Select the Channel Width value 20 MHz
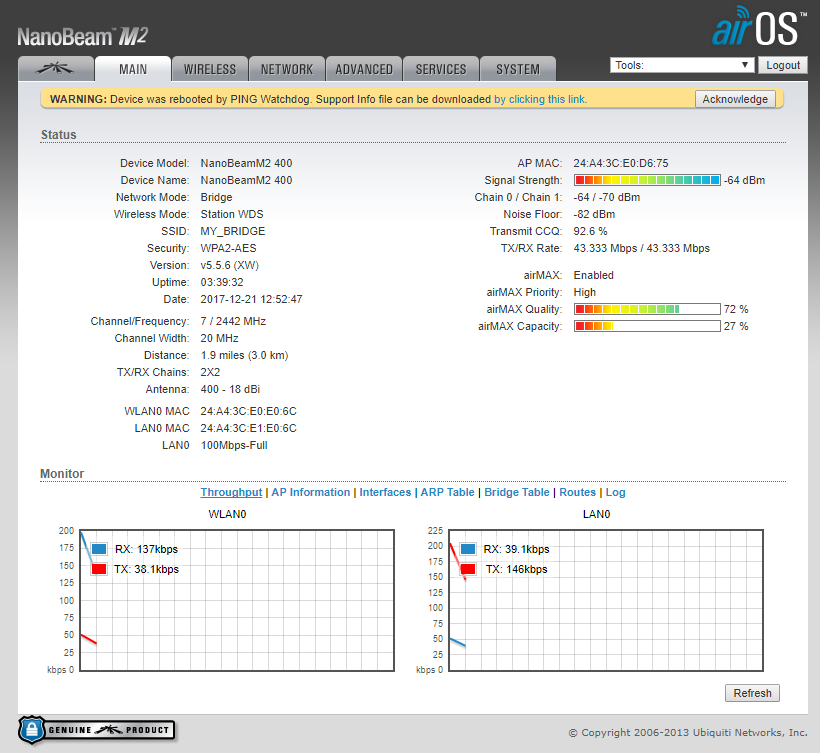This screenshot has width=820, height=753. (220, 338)
